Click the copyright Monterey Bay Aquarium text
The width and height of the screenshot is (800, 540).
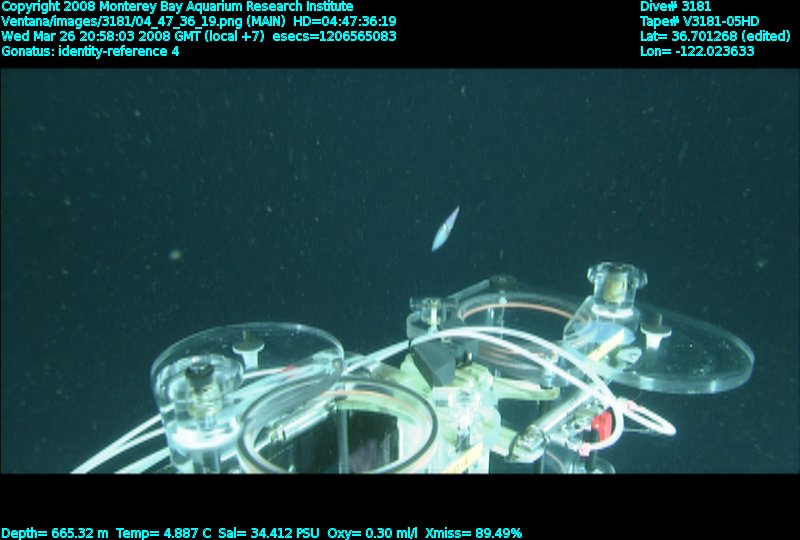(177, 6)
